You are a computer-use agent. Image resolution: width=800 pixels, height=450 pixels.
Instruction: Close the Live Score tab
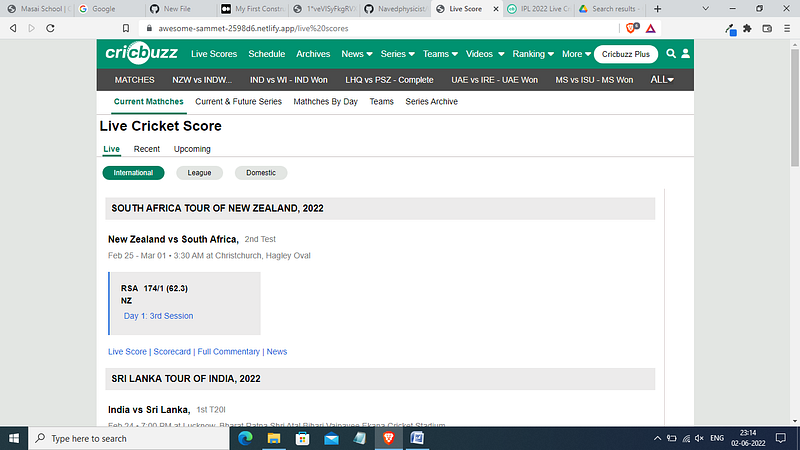tap(495, 9)
